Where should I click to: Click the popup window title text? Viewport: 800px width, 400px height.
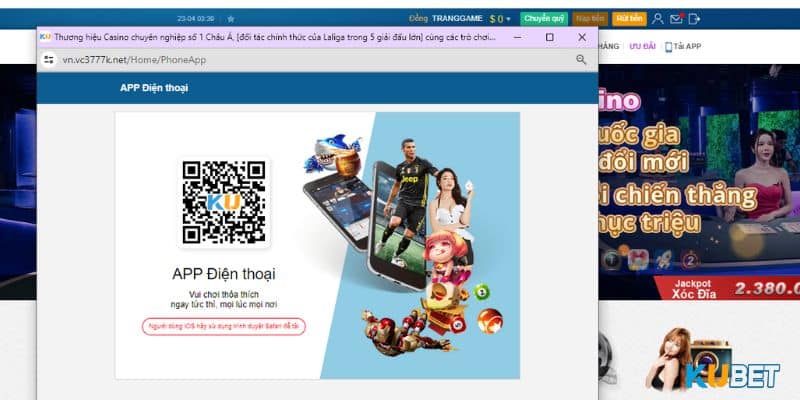coord(274,37)
